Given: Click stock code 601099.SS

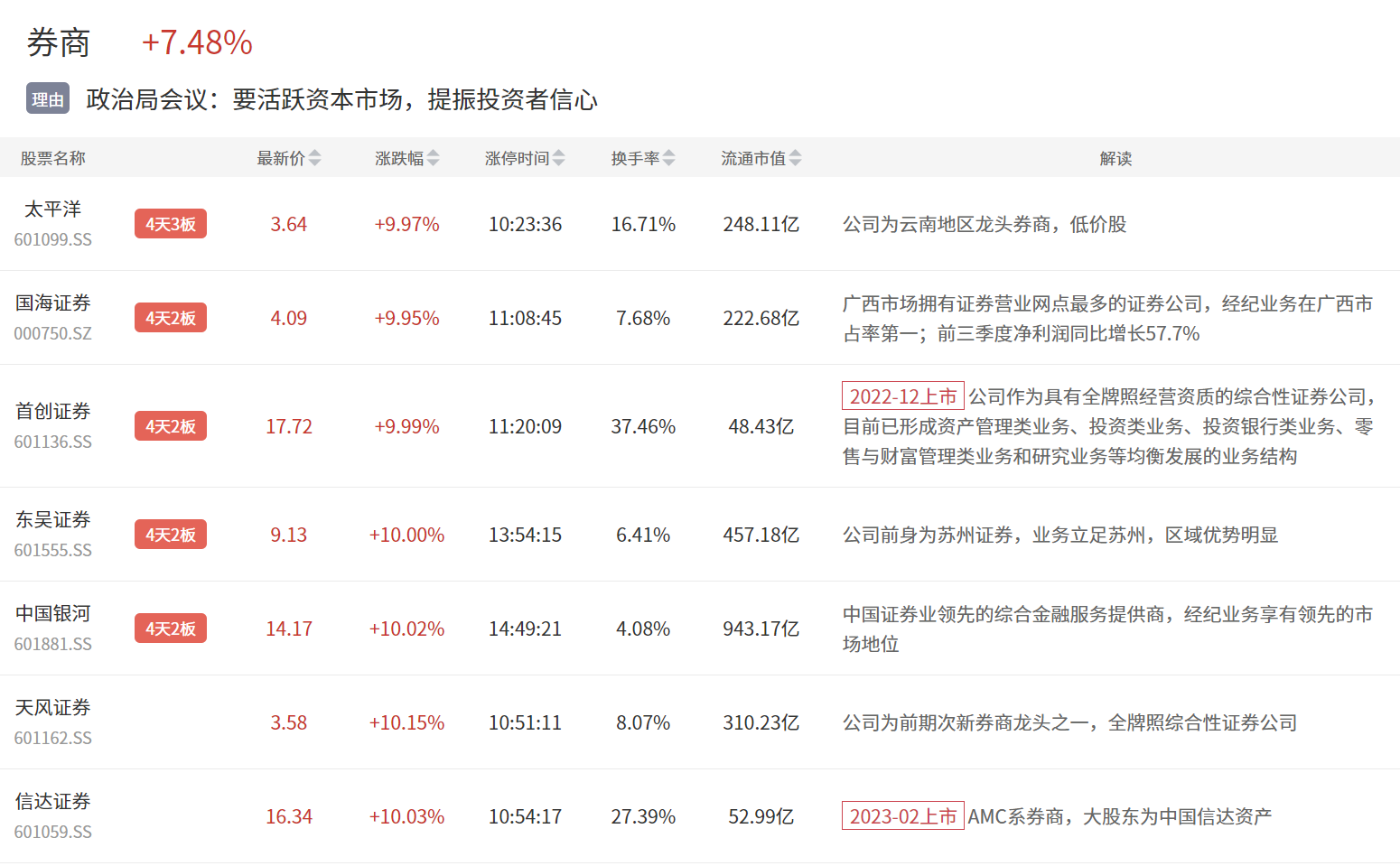Looking at the screenshot, I should [52, 240].
